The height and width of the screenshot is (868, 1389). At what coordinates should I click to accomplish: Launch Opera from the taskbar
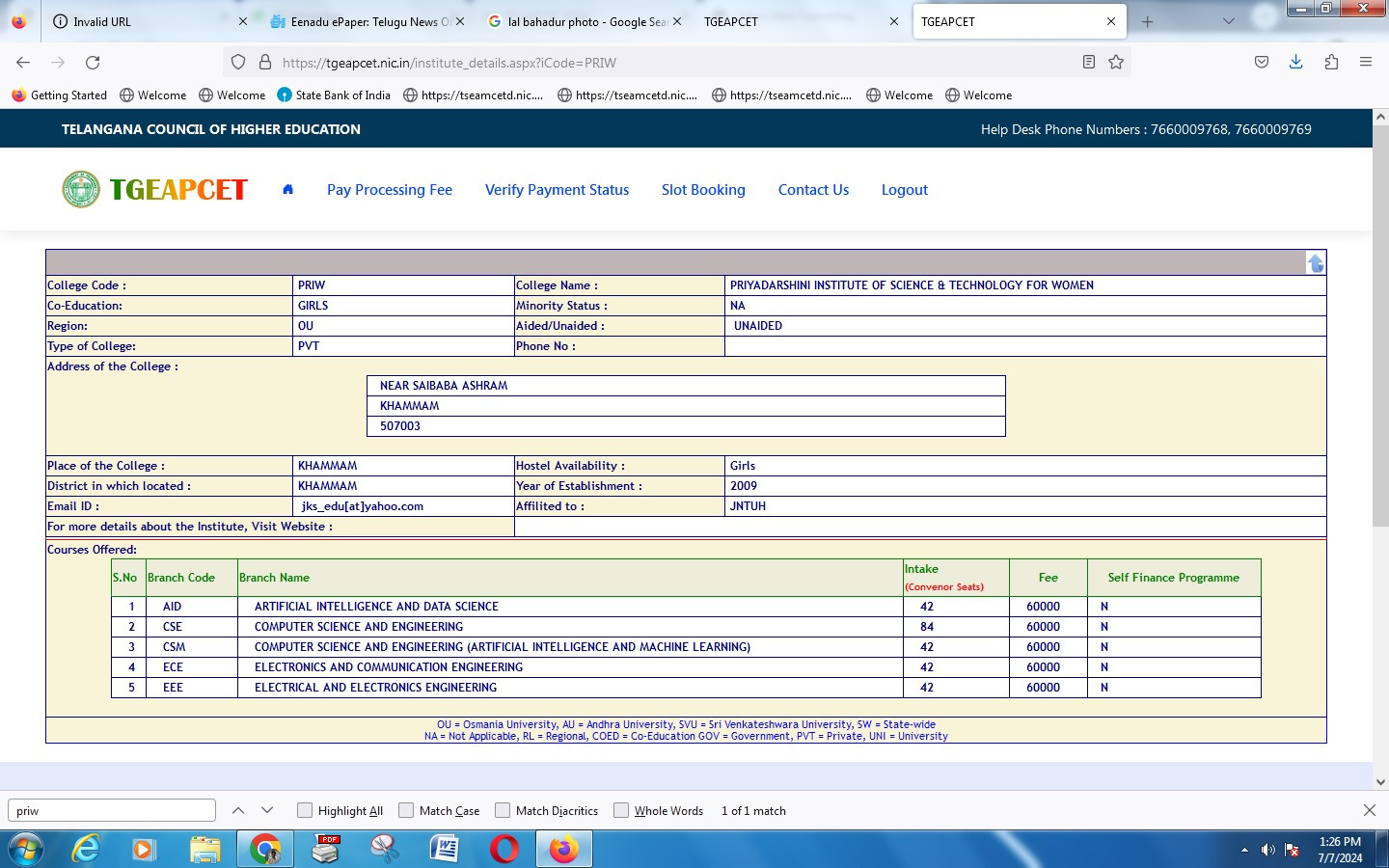(504, 849)
